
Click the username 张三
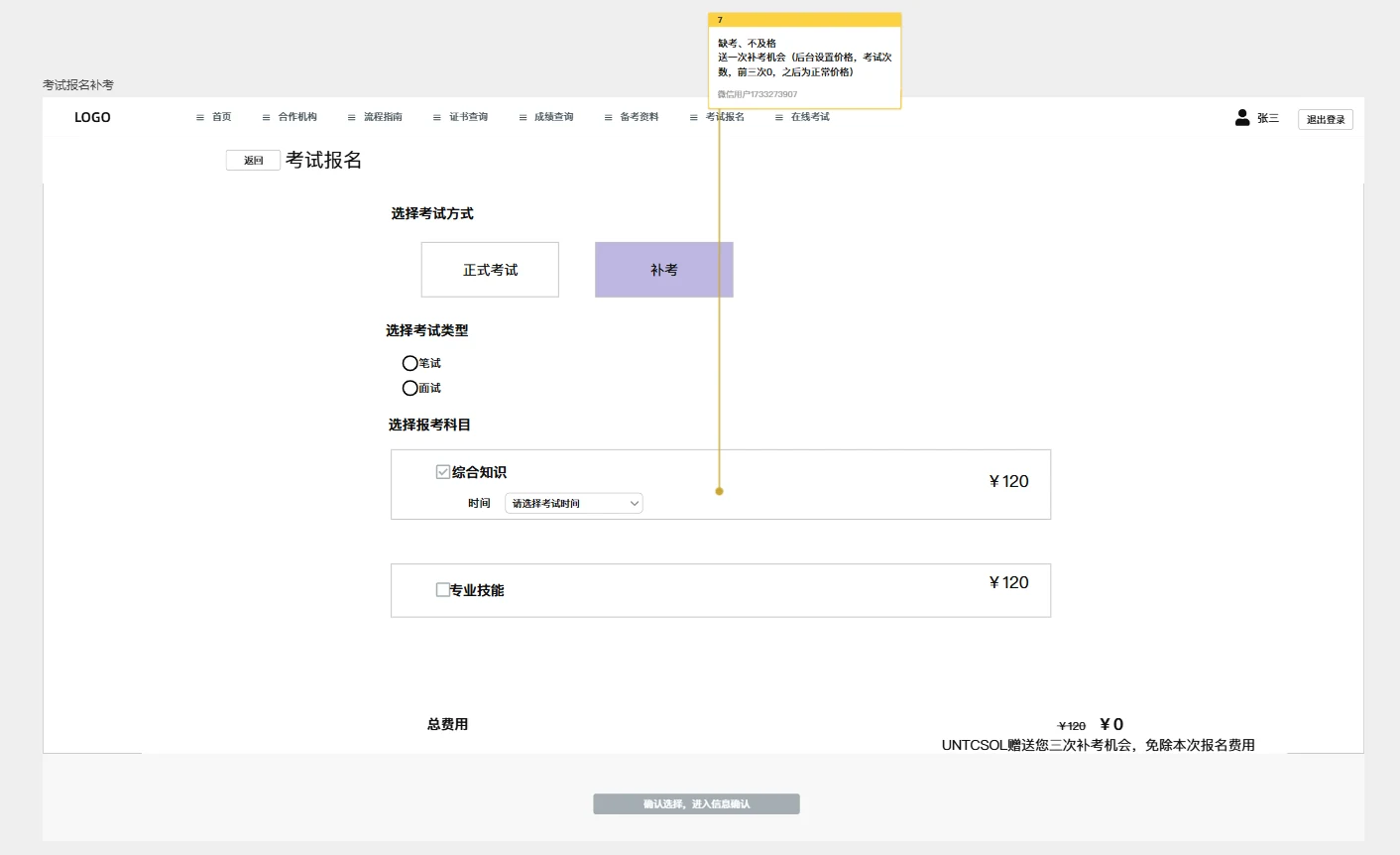coord(1268,118)
